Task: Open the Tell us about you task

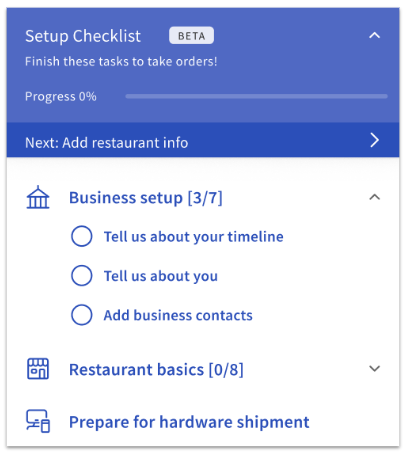Action: (x=161, y=276)
